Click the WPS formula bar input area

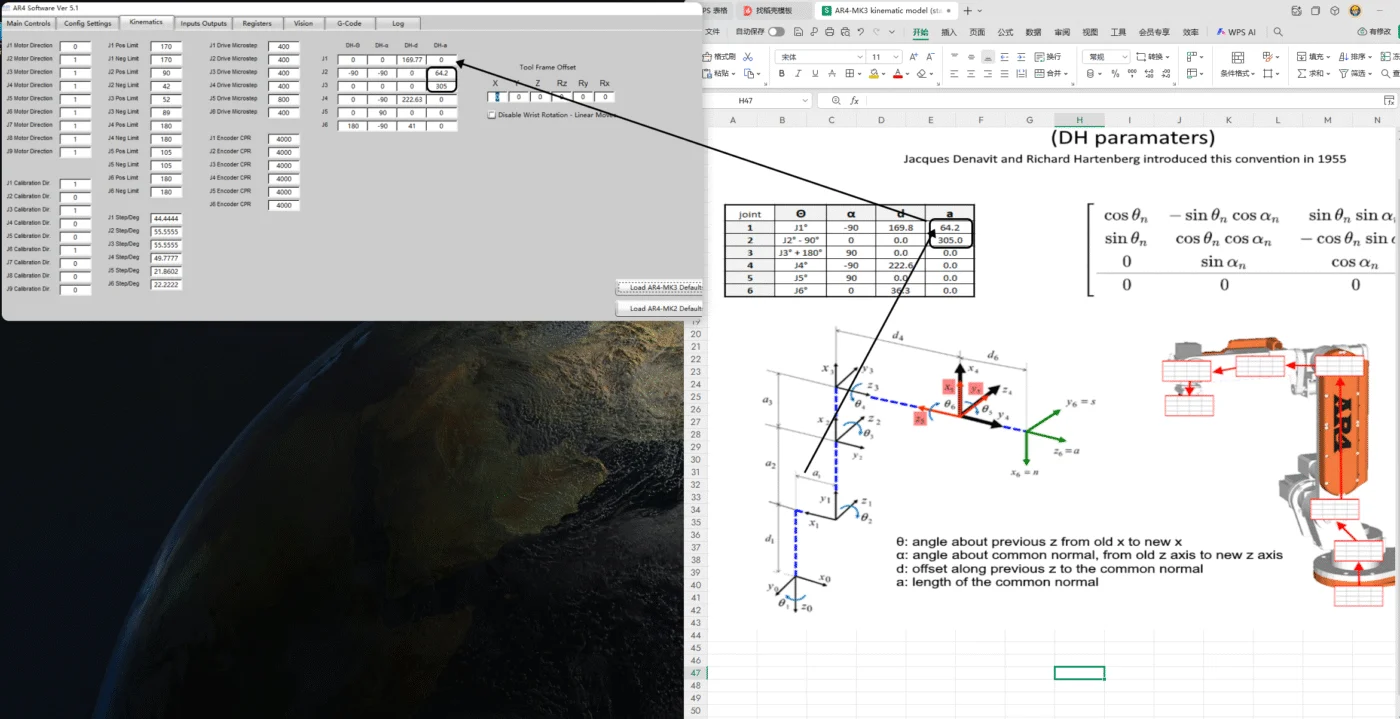pyautogui.click(x=1125, y=101)
